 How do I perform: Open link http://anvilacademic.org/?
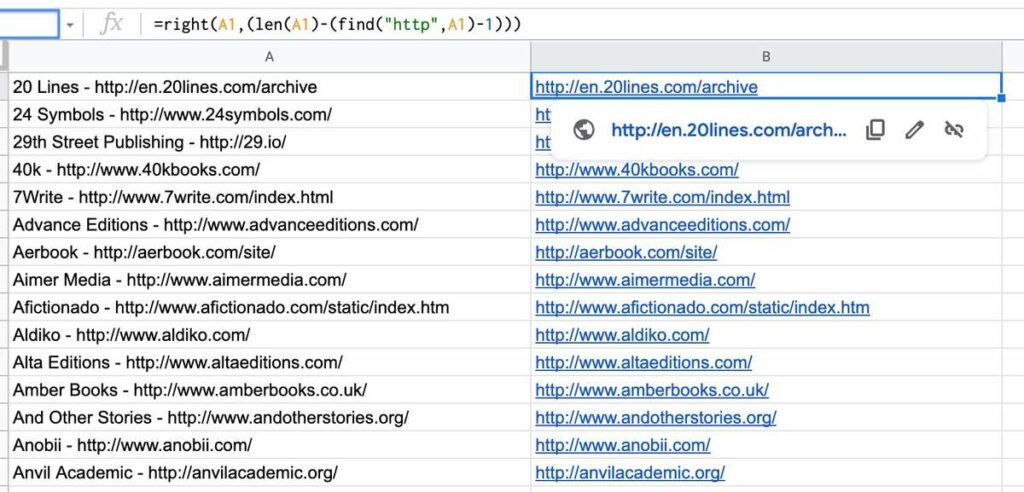[x=630, y=472]
